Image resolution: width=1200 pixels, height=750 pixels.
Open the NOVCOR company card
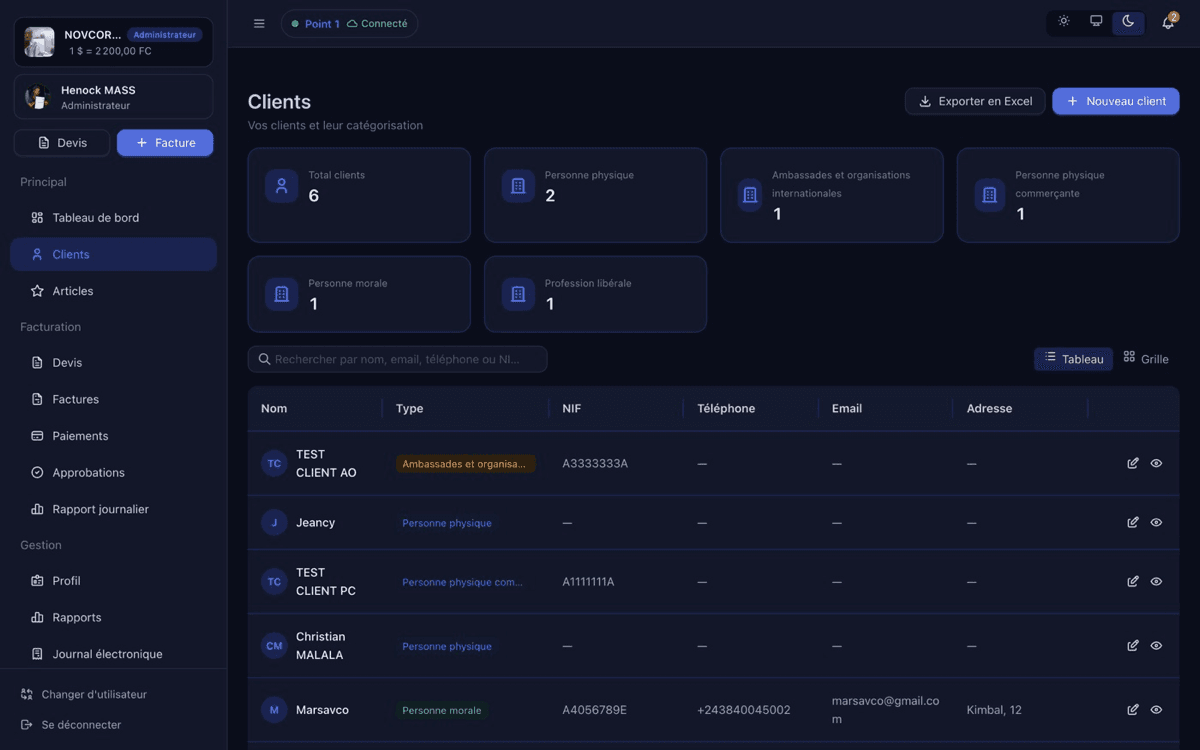pos(113,42)
